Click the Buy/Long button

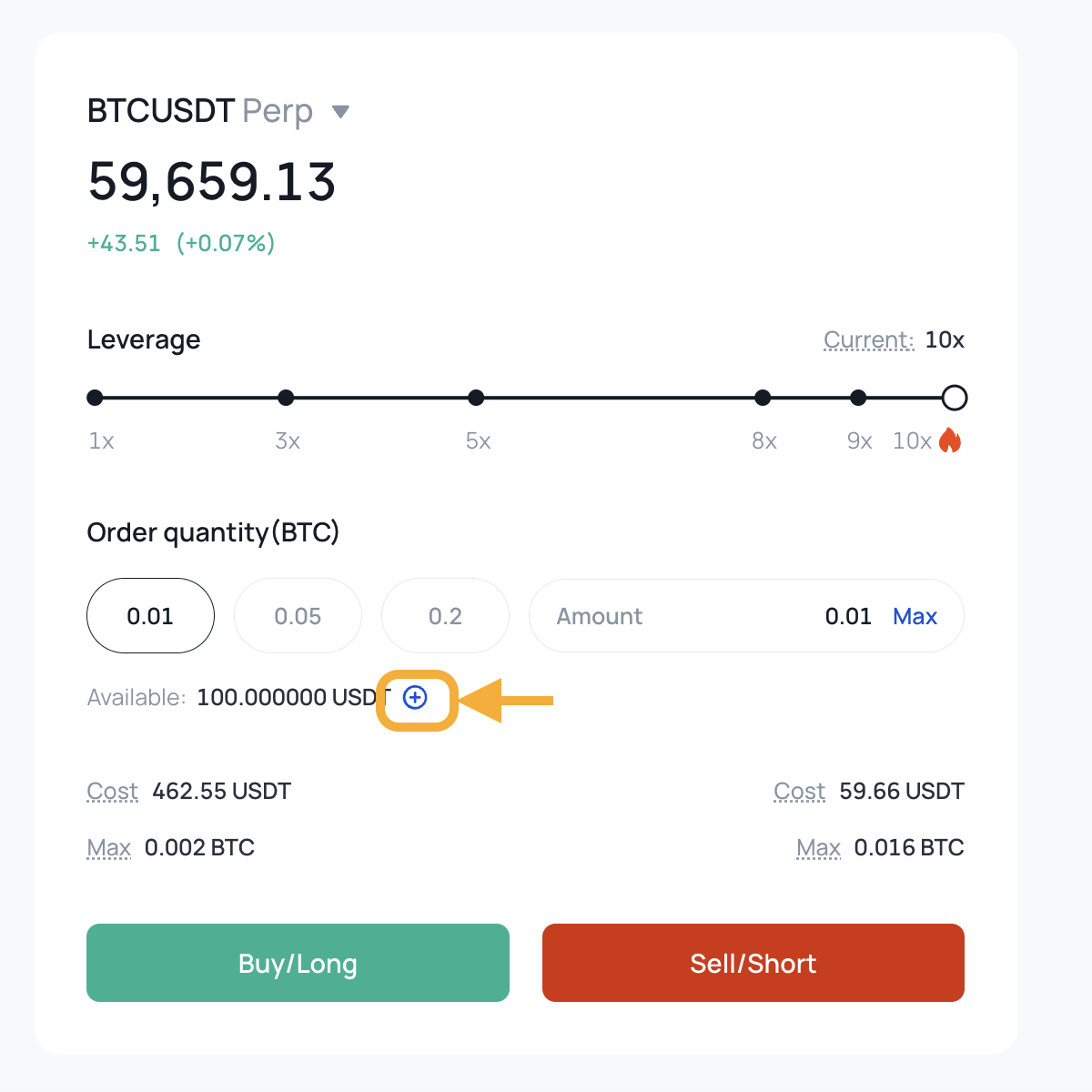[298, 963]
